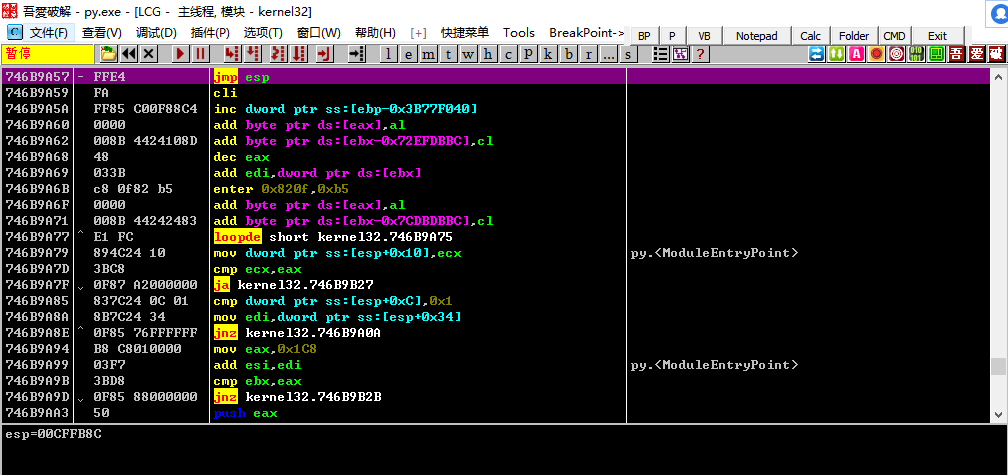Launch Calc from the toolbar
This screenshot has height=475, width=1008.
[811, 36]
